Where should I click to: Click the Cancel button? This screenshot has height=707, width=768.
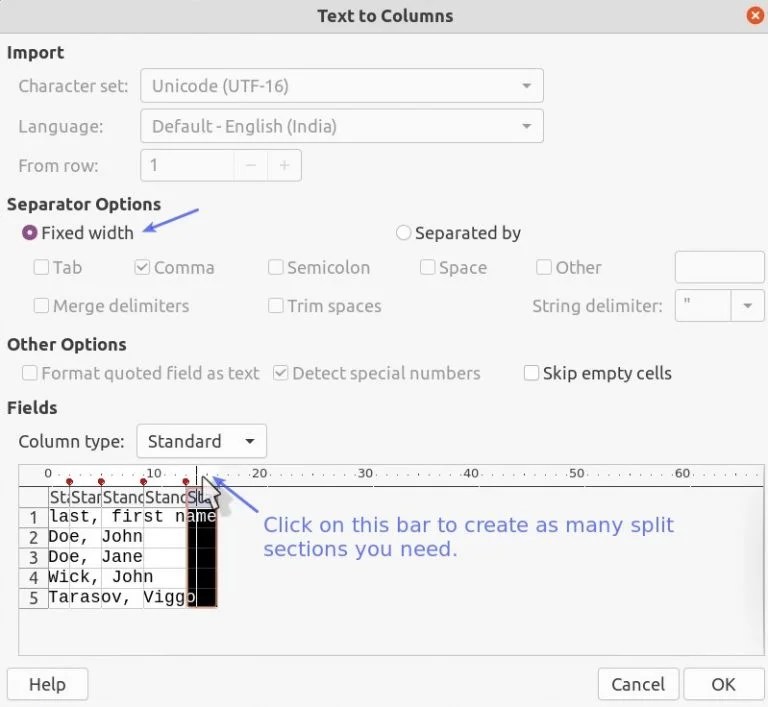coord(638,684)
